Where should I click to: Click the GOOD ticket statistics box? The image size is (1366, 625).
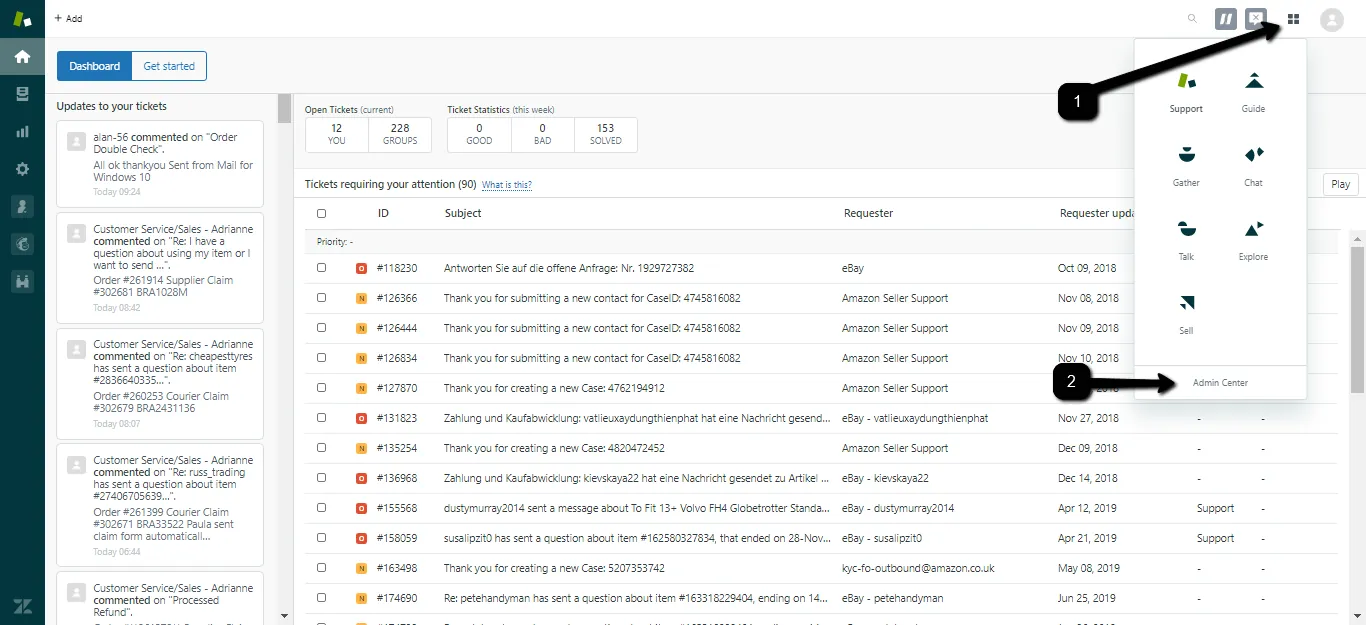[479, 134]
